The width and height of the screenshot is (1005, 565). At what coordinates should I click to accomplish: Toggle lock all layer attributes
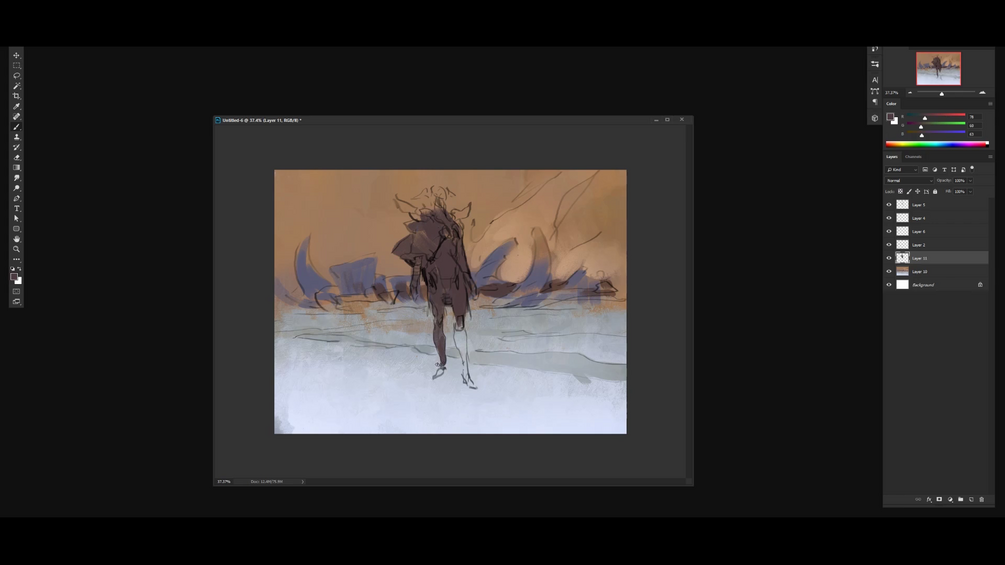(935, 192)
